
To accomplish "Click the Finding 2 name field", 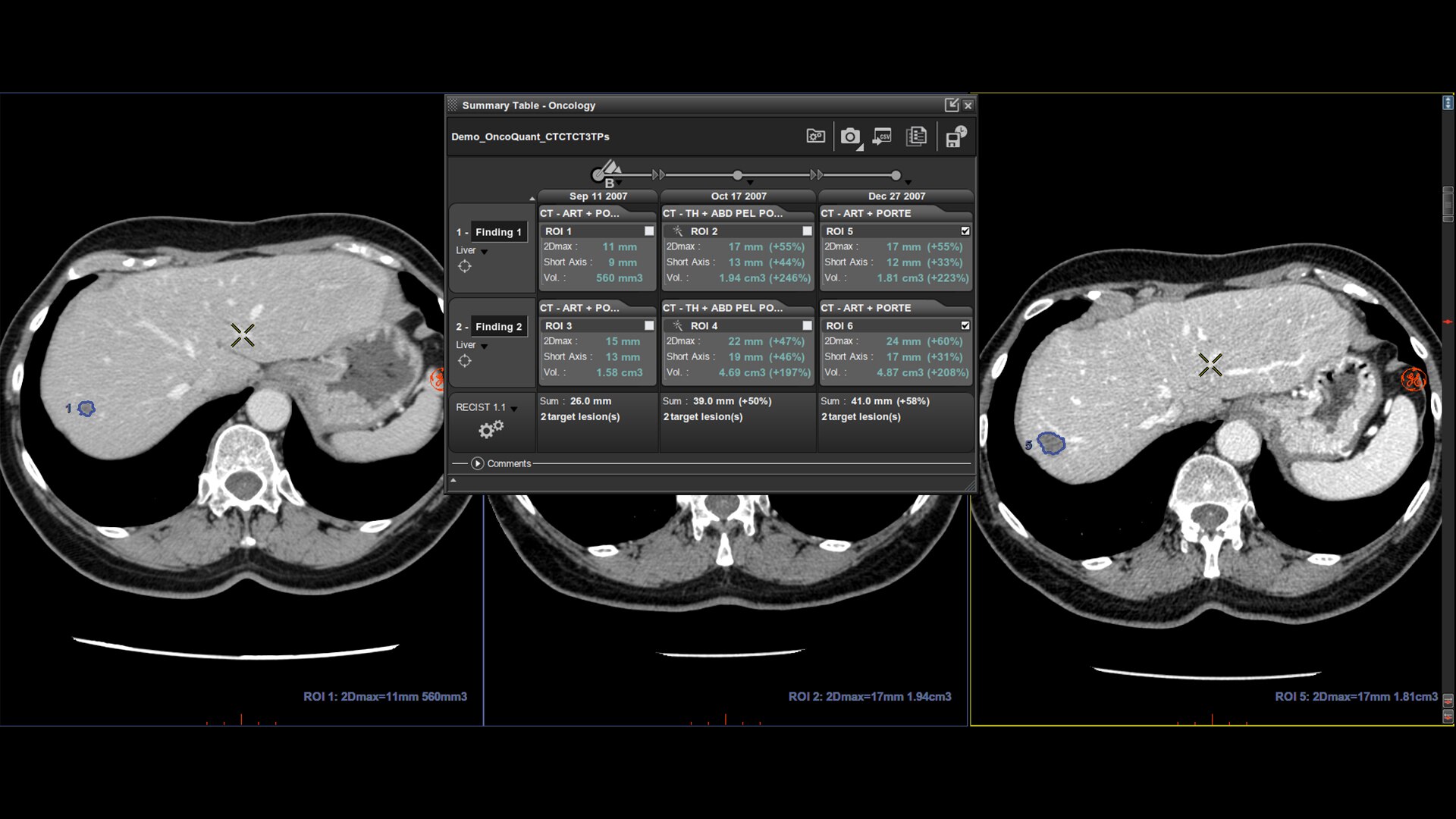I will [x=498, y=327].
